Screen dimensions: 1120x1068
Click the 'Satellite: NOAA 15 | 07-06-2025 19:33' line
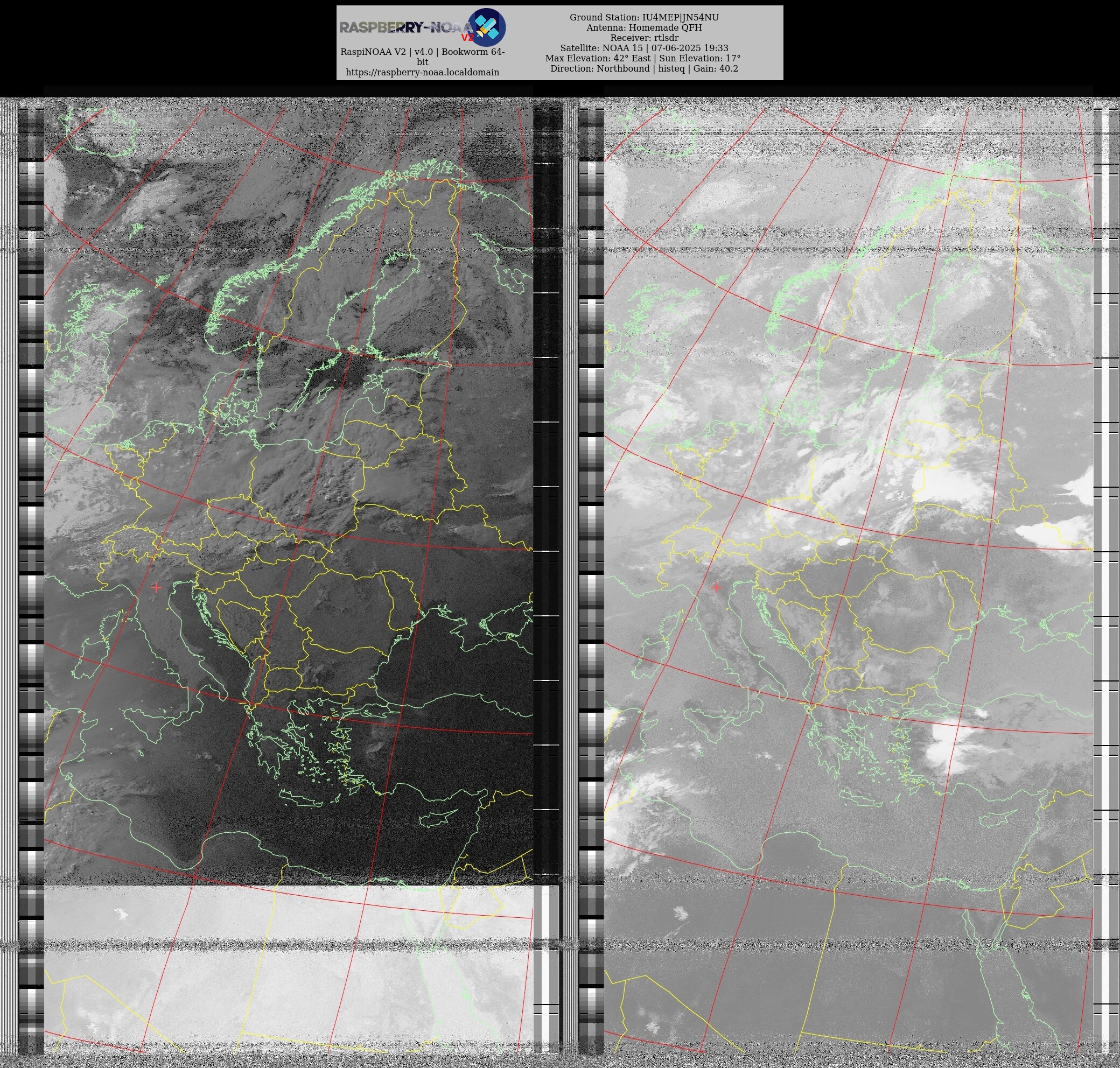[x=644, y=48]
